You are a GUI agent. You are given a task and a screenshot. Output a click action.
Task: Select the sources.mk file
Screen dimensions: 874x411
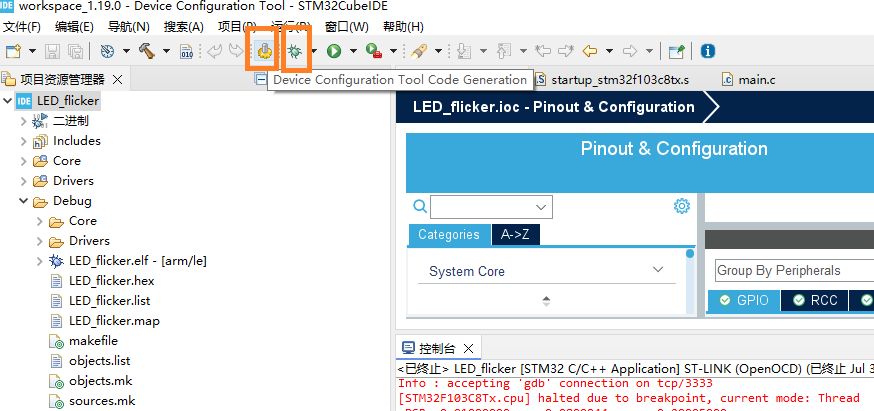pyautogui.click(x=102, y=401)
